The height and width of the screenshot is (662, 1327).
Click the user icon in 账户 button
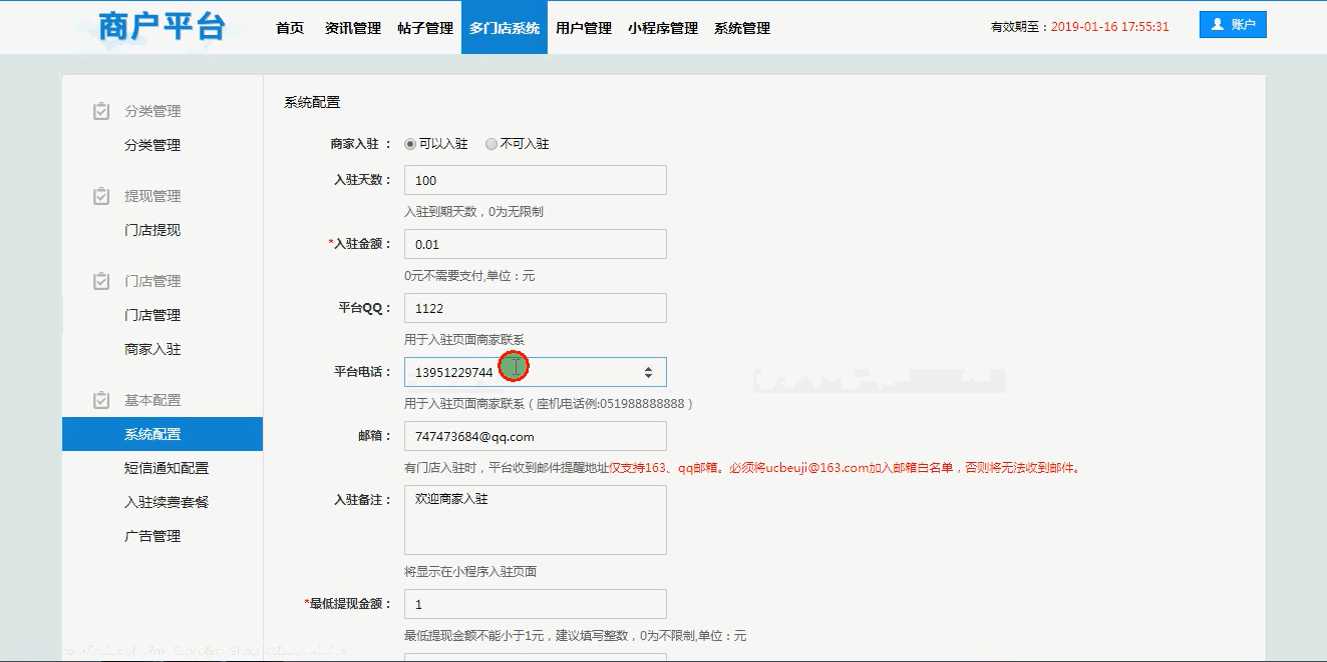pos(1217,25)
